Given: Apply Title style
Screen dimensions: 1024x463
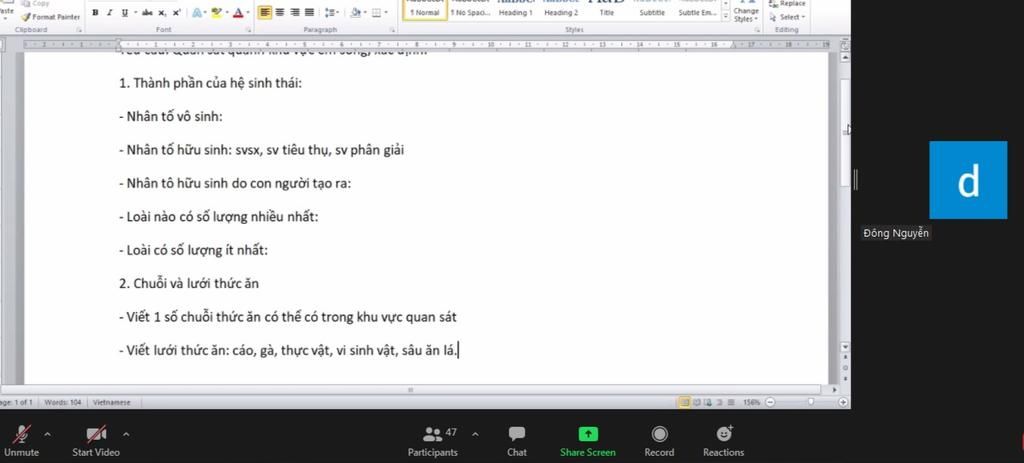Looking at the screenshot, I should pyautogui.click(x=606, y=9).
